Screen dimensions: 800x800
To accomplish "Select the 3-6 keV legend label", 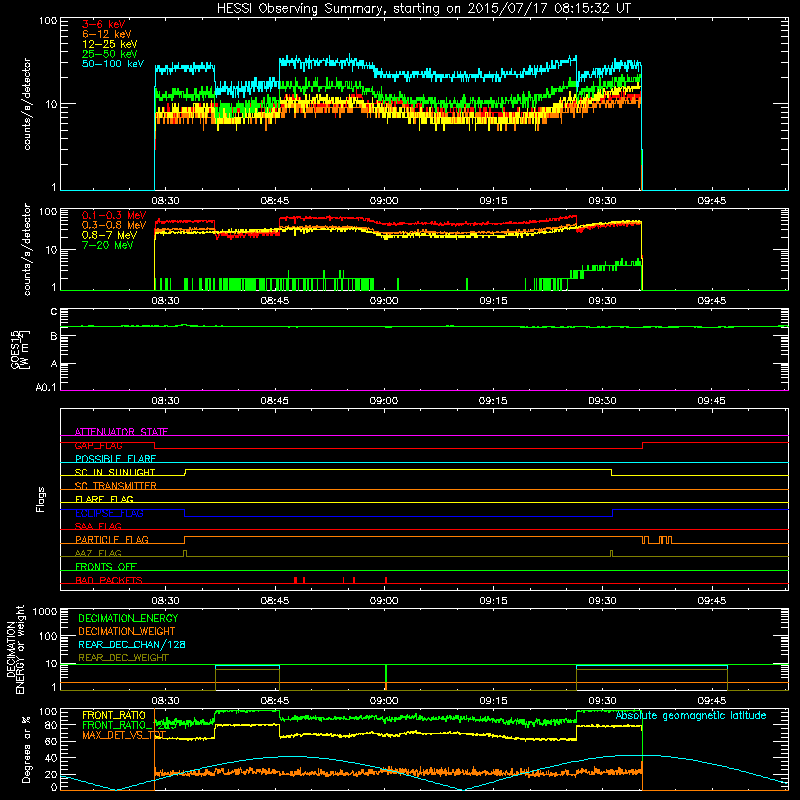I will (103, 24).
